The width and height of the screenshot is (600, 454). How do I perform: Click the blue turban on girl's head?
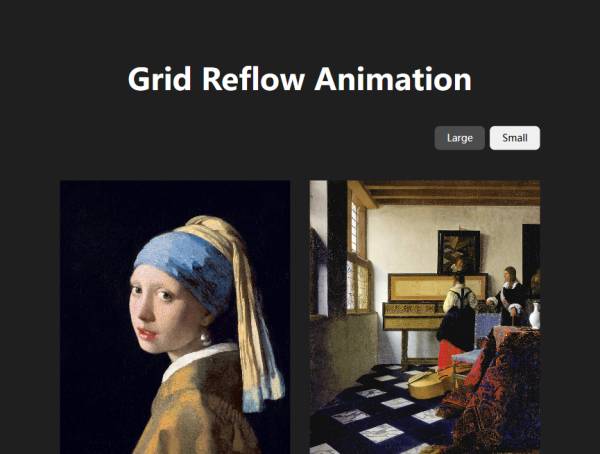(x=188, y=264)
